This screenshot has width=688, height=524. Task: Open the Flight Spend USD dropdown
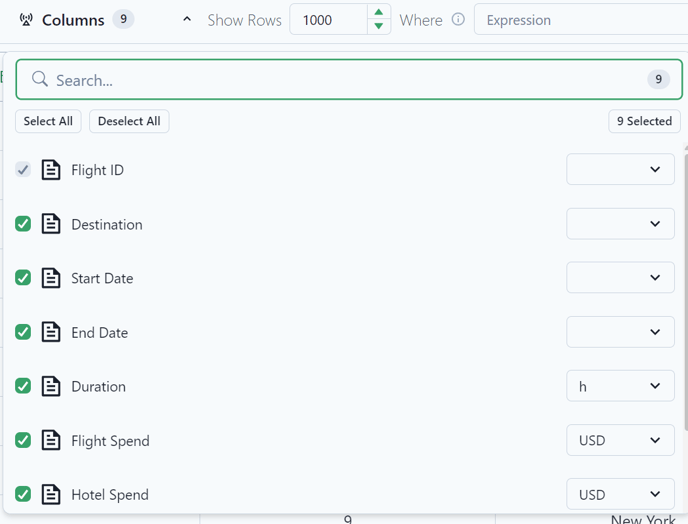[x=620, y=440]
